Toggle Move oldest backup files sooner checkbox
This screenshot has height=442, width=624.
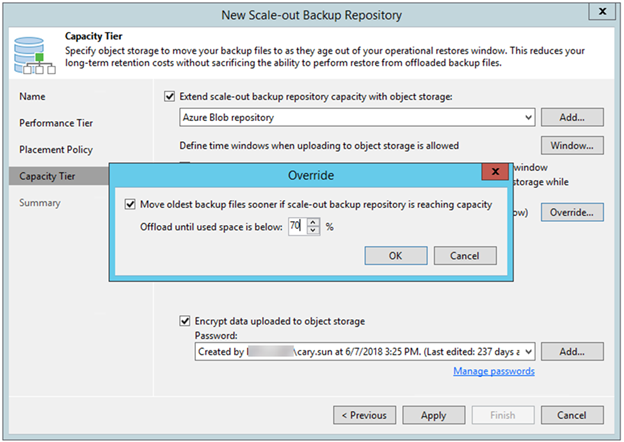point(131,205)
